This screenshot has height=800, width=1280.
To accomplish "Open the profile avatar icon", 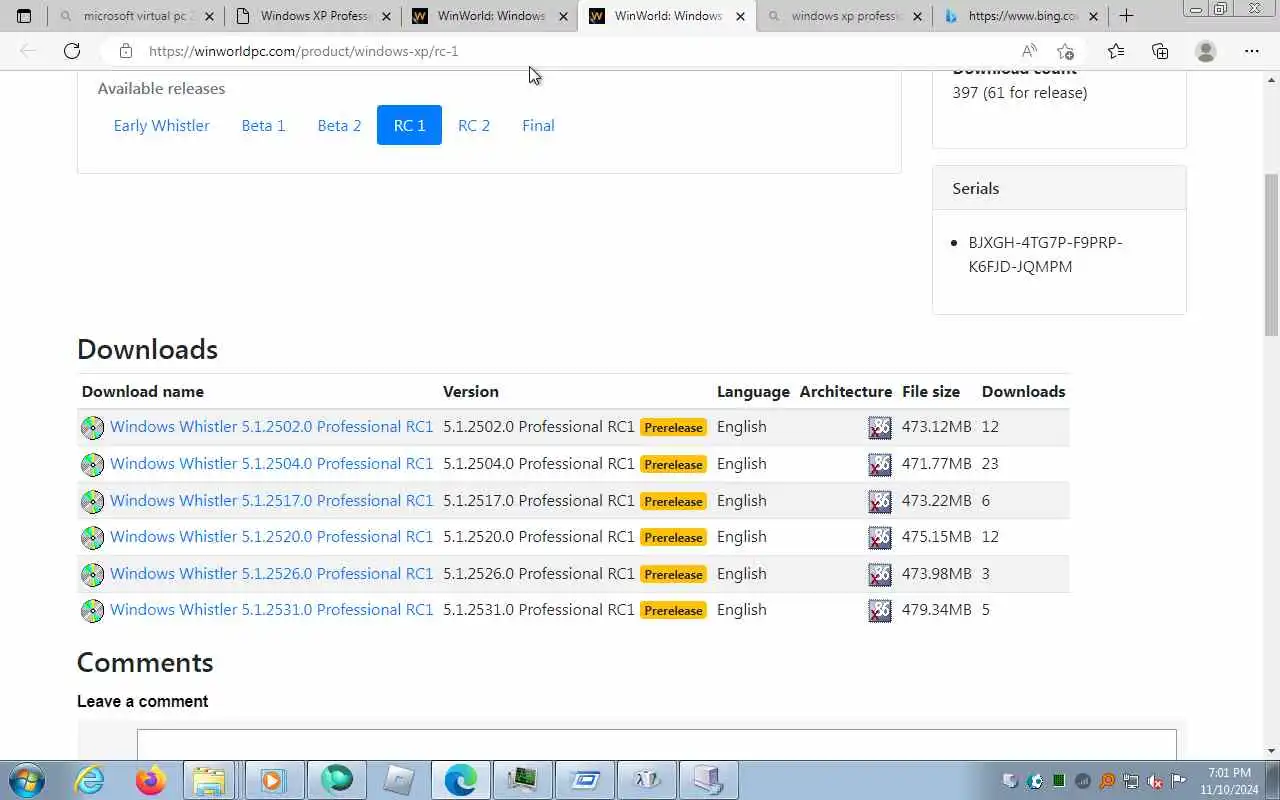I will 1206,51.
